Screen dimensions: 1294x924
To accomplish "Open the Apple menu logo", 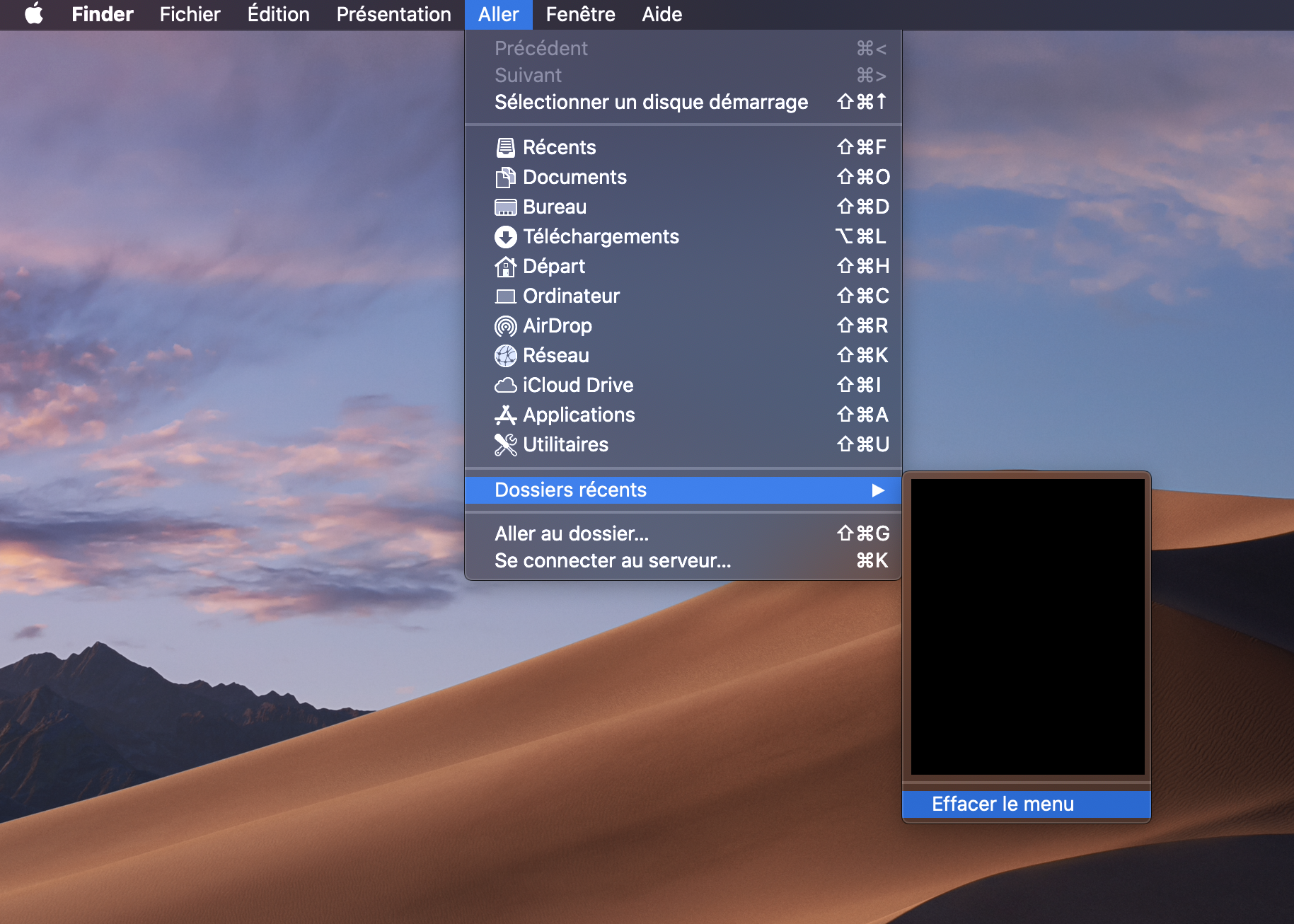I will tap(34, 14).
